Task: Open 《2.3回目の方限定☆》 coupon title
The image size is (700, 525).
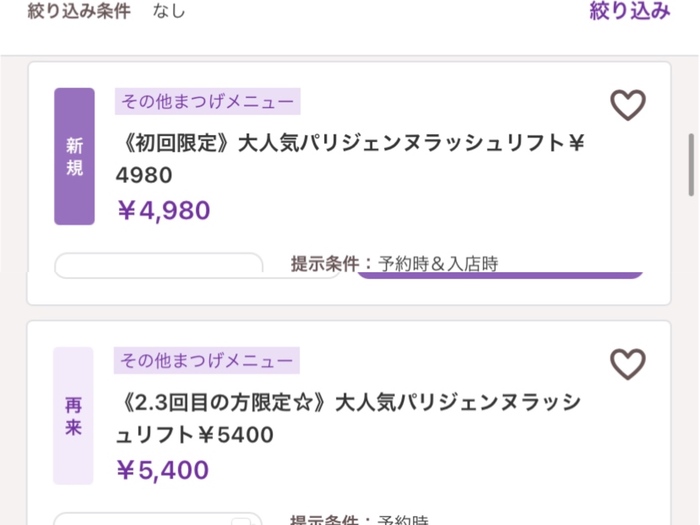Action: (x=348, y=418)
